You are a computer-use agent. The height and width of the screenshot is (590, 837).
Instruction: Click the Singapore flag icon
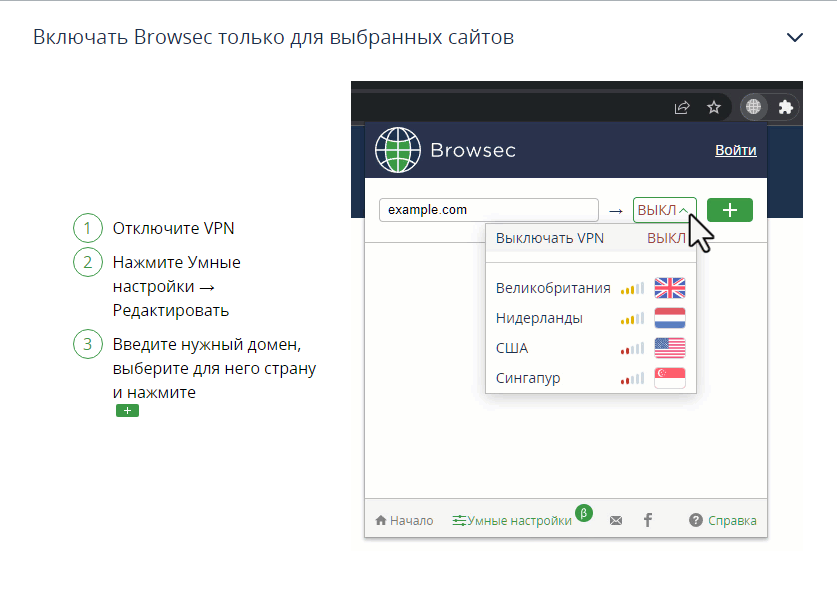pos(670,378)
